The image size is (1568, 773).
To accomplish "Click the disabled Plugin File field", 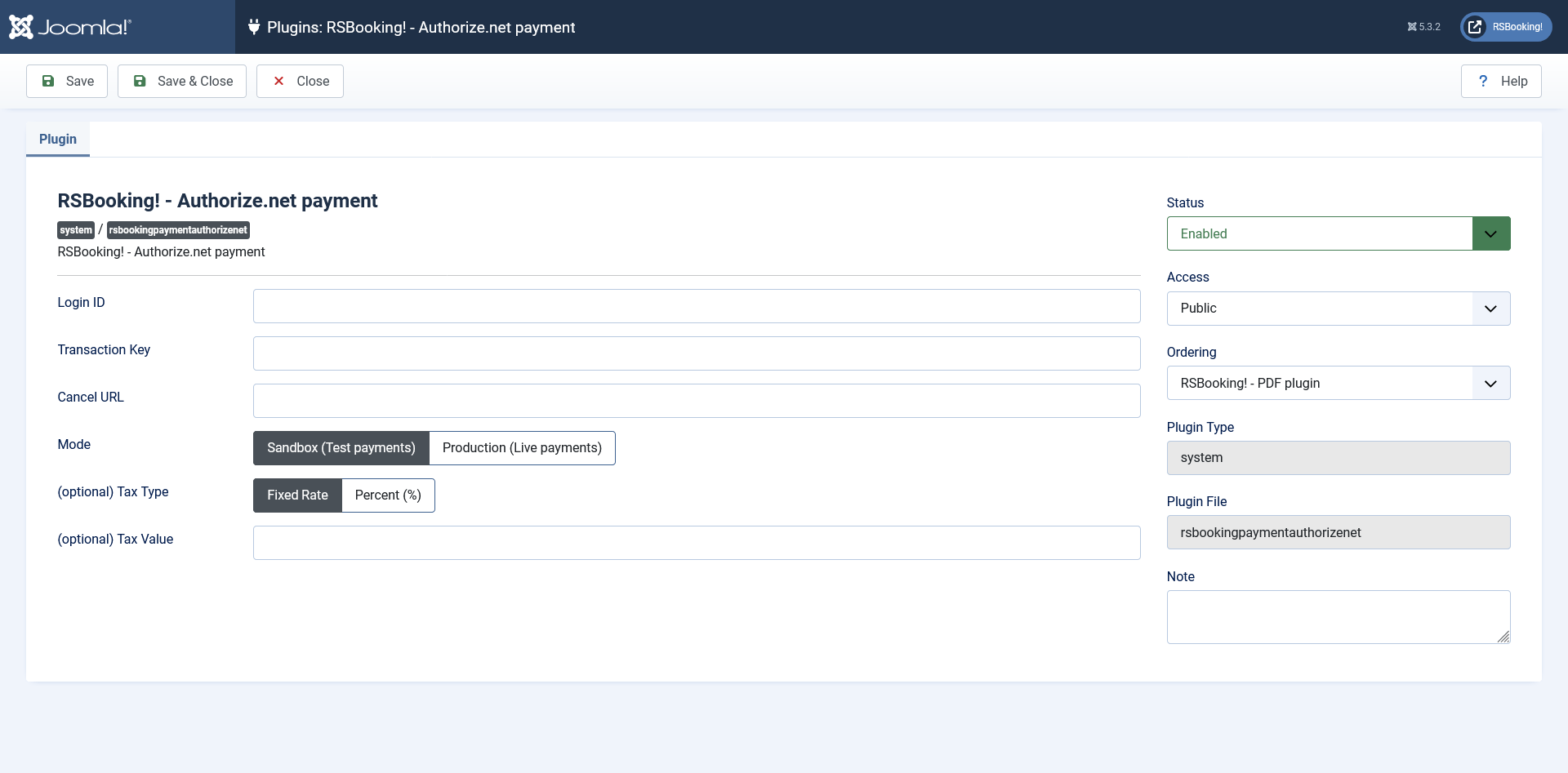I will click(1339, 532).
